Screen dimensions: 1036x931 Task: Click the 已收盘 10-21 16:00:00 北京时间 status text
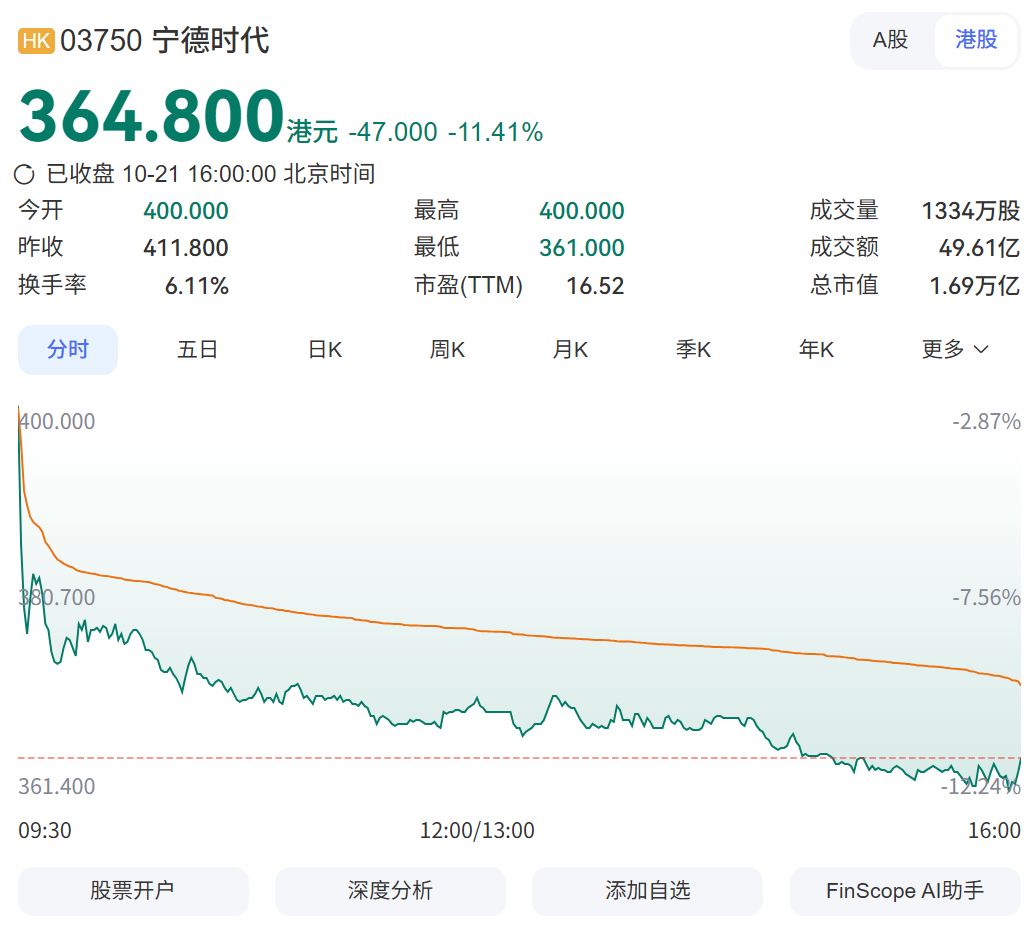pos(211,174)
